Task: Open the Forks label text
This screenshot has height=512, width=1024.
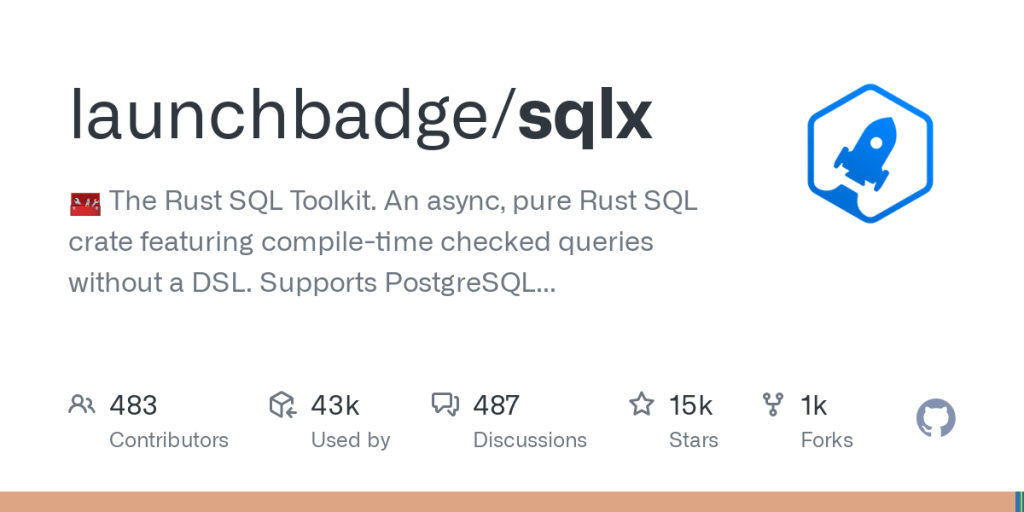Action: [x=827, y=440]
